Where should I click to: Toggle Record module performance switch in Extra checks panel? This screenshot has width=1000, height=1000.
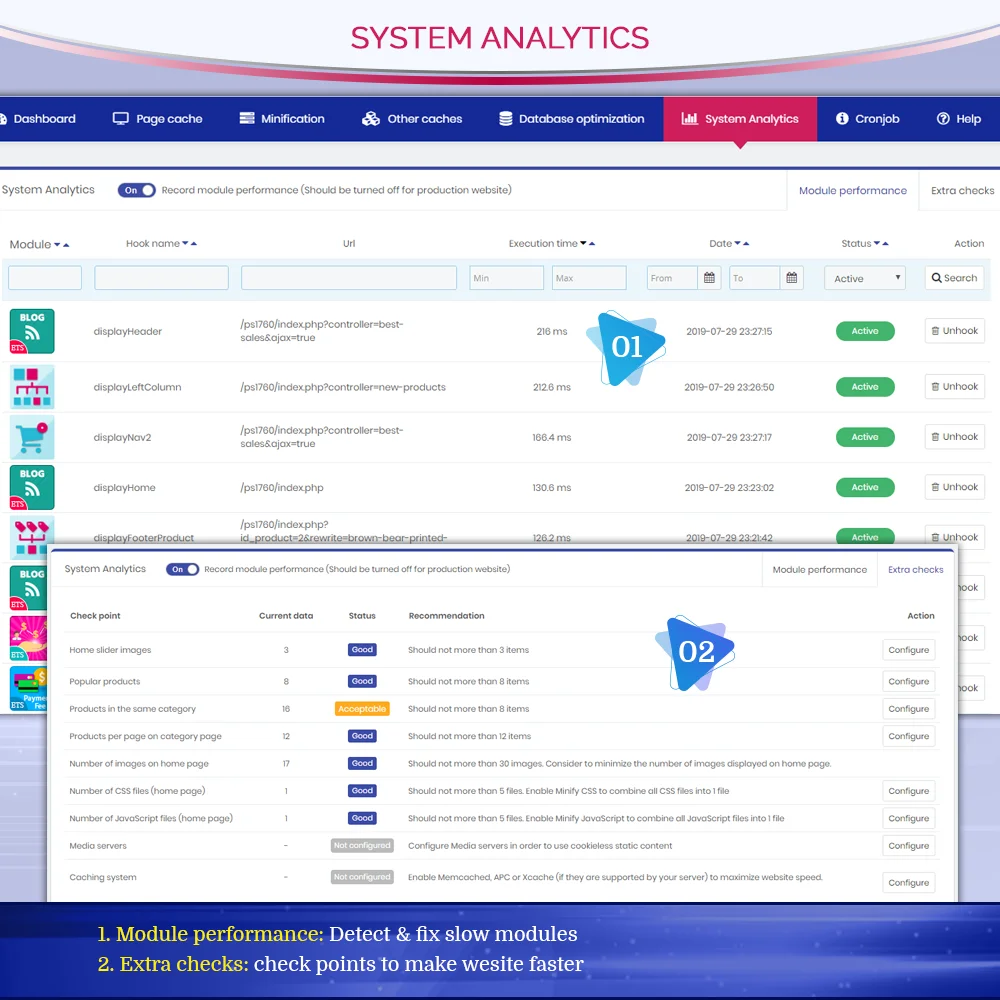(182, 569)
